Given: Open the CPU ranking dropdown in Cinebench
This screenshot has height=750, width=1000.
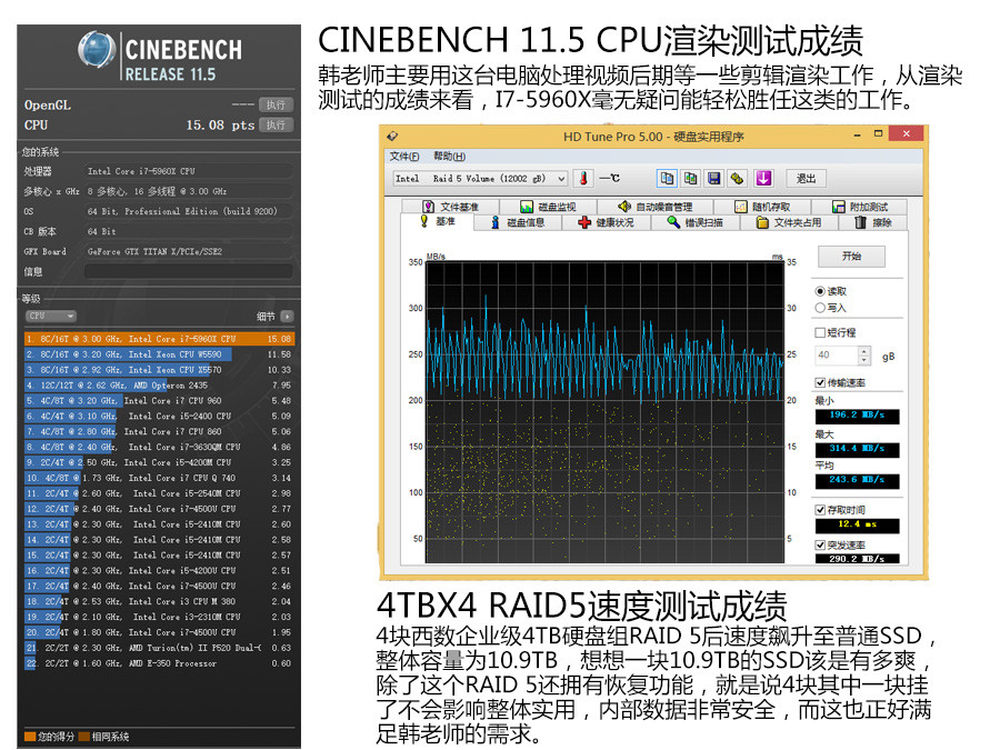Looking at the screenshot, I should tap(51, 316).
